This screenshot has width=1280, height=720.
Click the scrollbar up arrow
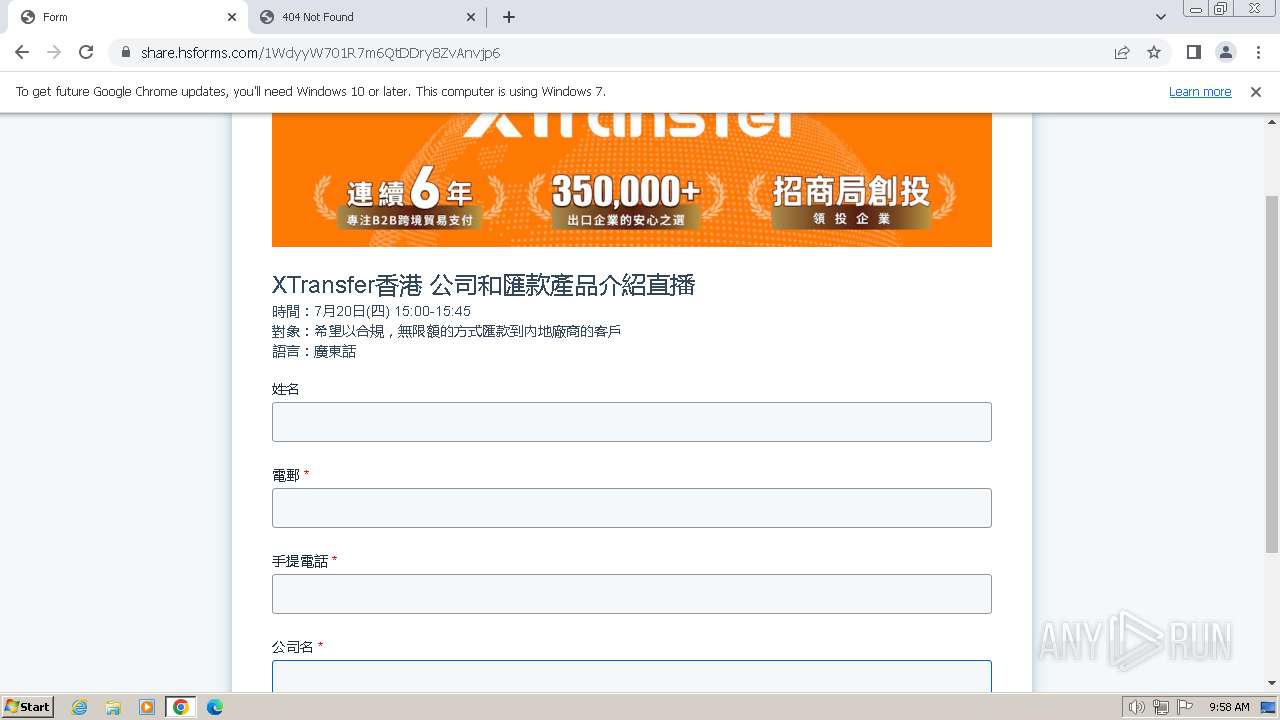(x=1272, y=121)
